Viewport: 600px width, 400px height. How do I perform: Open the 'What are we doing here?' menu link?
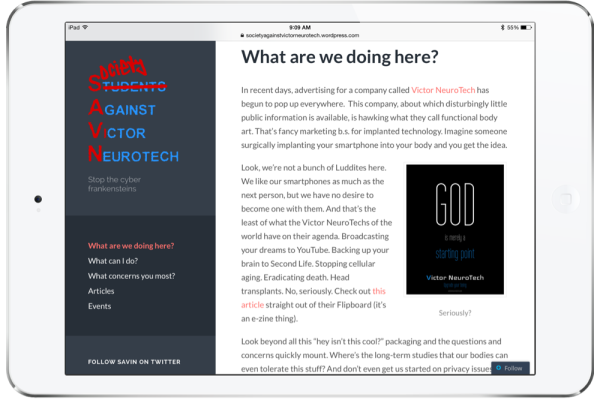point(131,246)
